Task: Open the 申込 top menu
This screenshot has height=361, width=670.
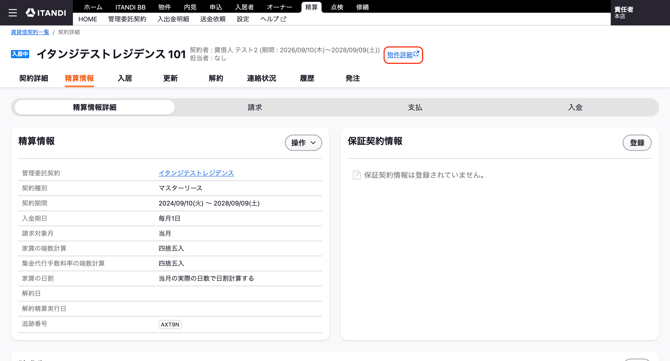Action: [x=216, y=7]
